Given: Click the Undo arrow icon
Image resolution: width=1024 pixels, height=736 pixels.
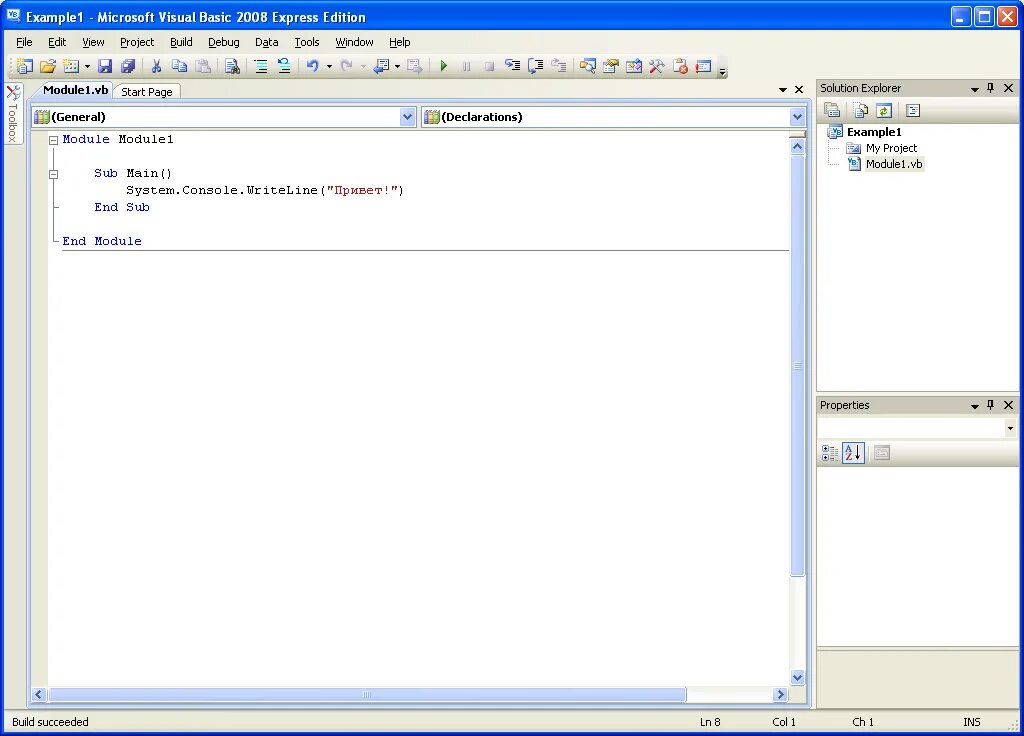Looking at the screenshot, I should (313, 66).
